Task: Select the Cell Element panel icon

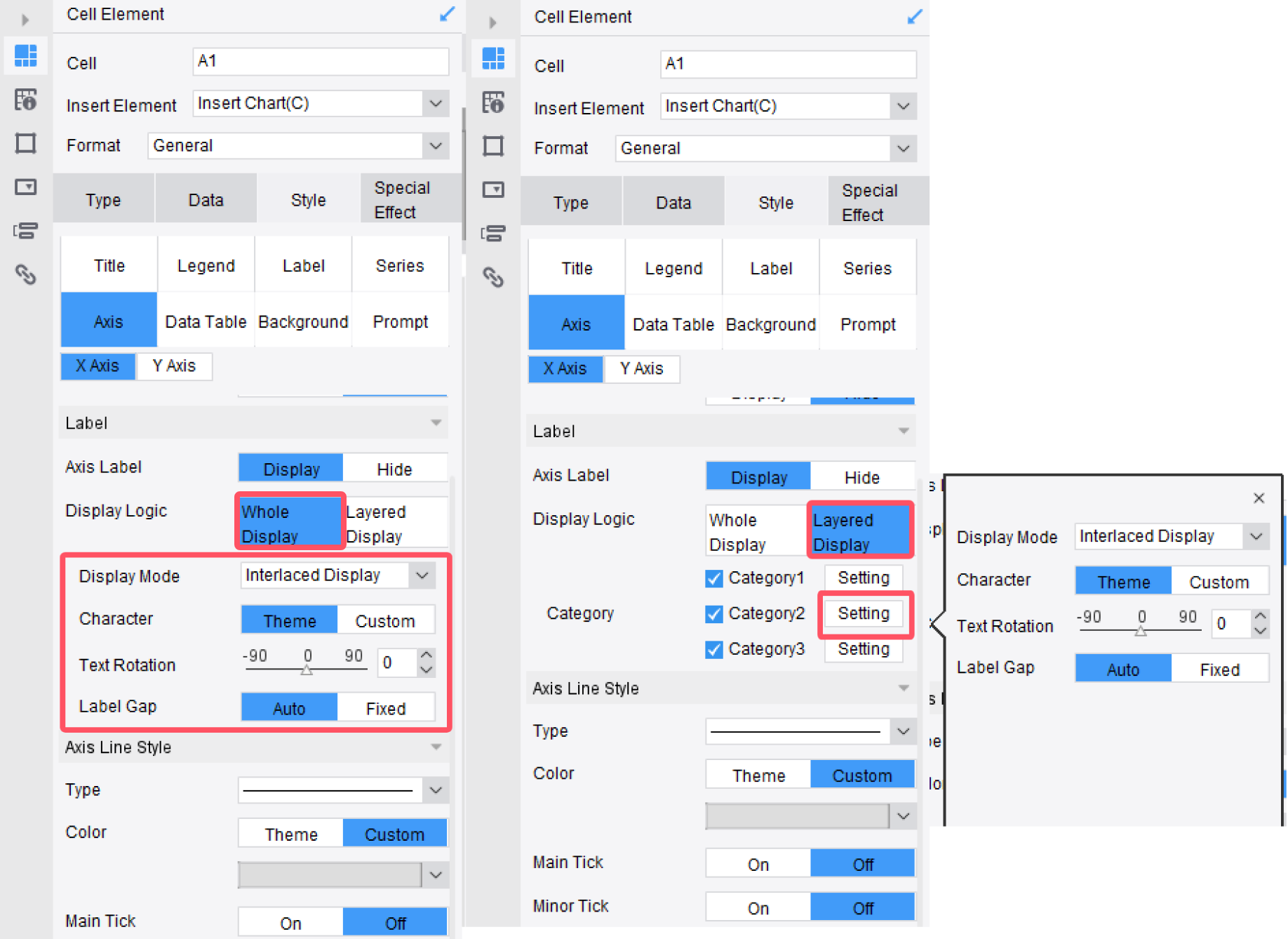Action: 26,56
